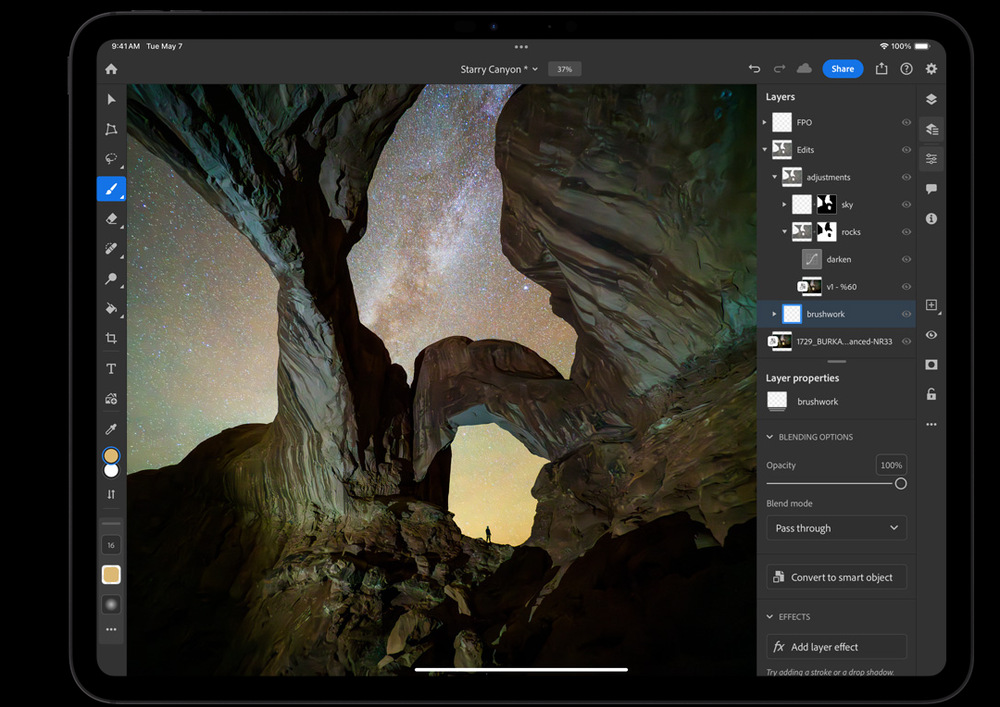The height and width of the screenshot is (707, 1000).
Task: Select the Eraser tool
Action: point(111,219)
